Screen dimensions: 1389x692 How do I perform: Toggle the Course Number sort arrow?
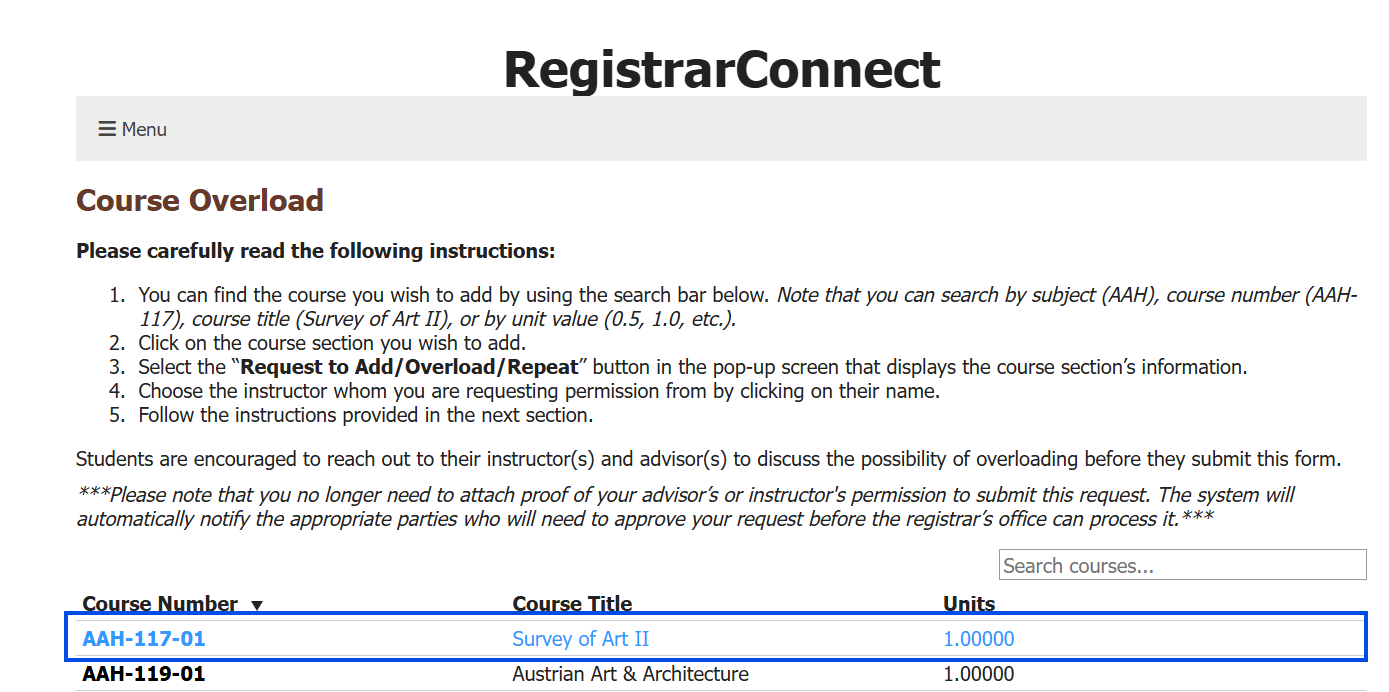(257, 605)
